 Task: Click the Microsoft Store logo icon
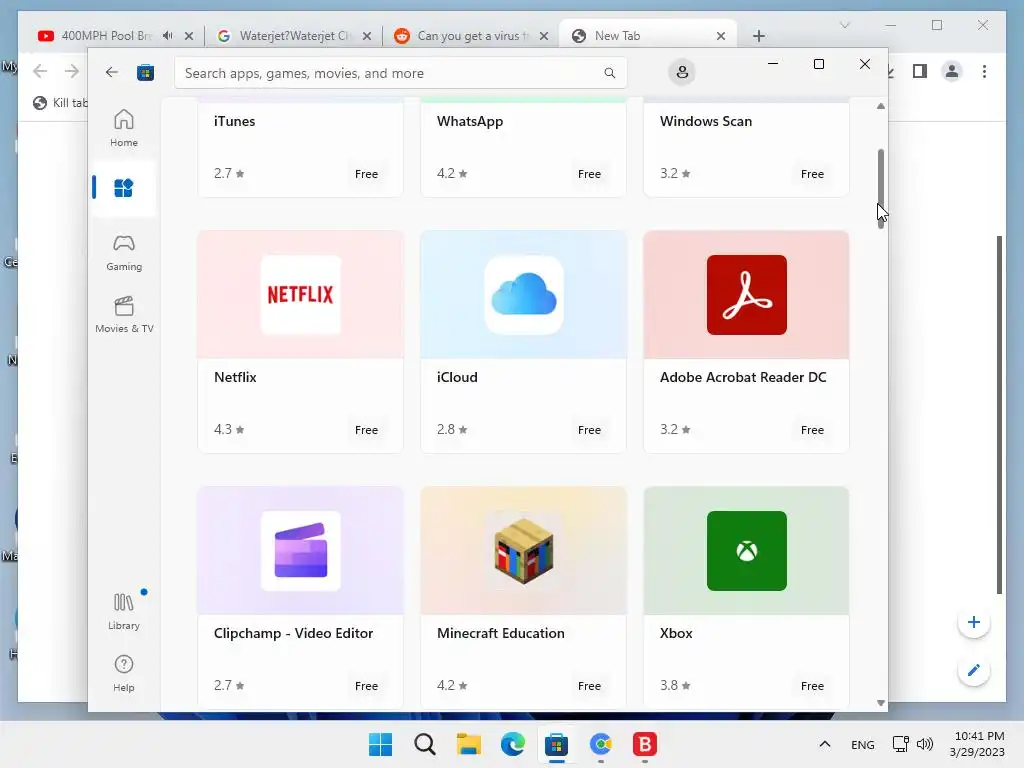coord(145,72)
